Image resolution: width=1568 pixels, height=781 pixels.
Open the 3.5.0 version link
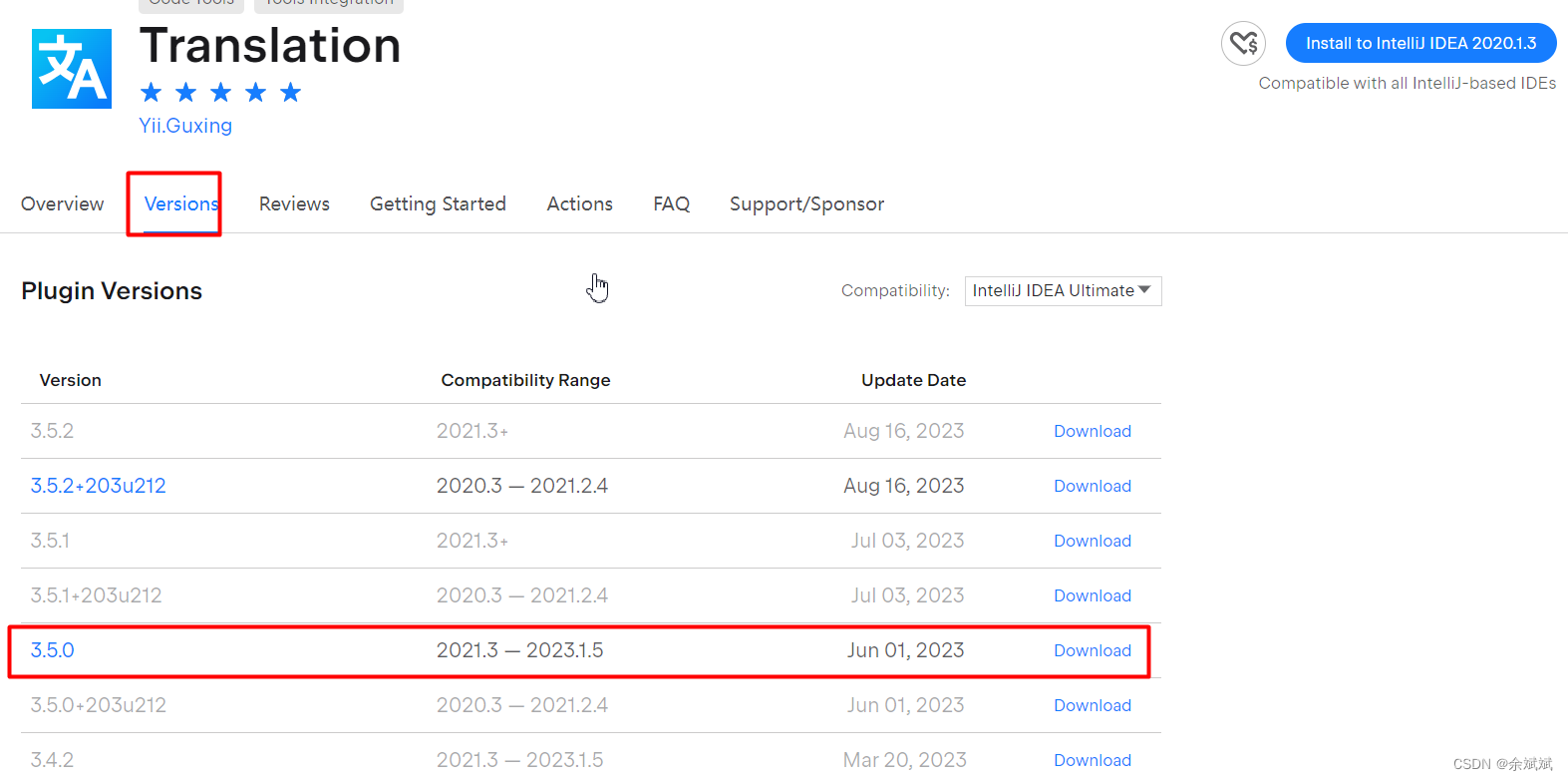(x=52, y=650)
